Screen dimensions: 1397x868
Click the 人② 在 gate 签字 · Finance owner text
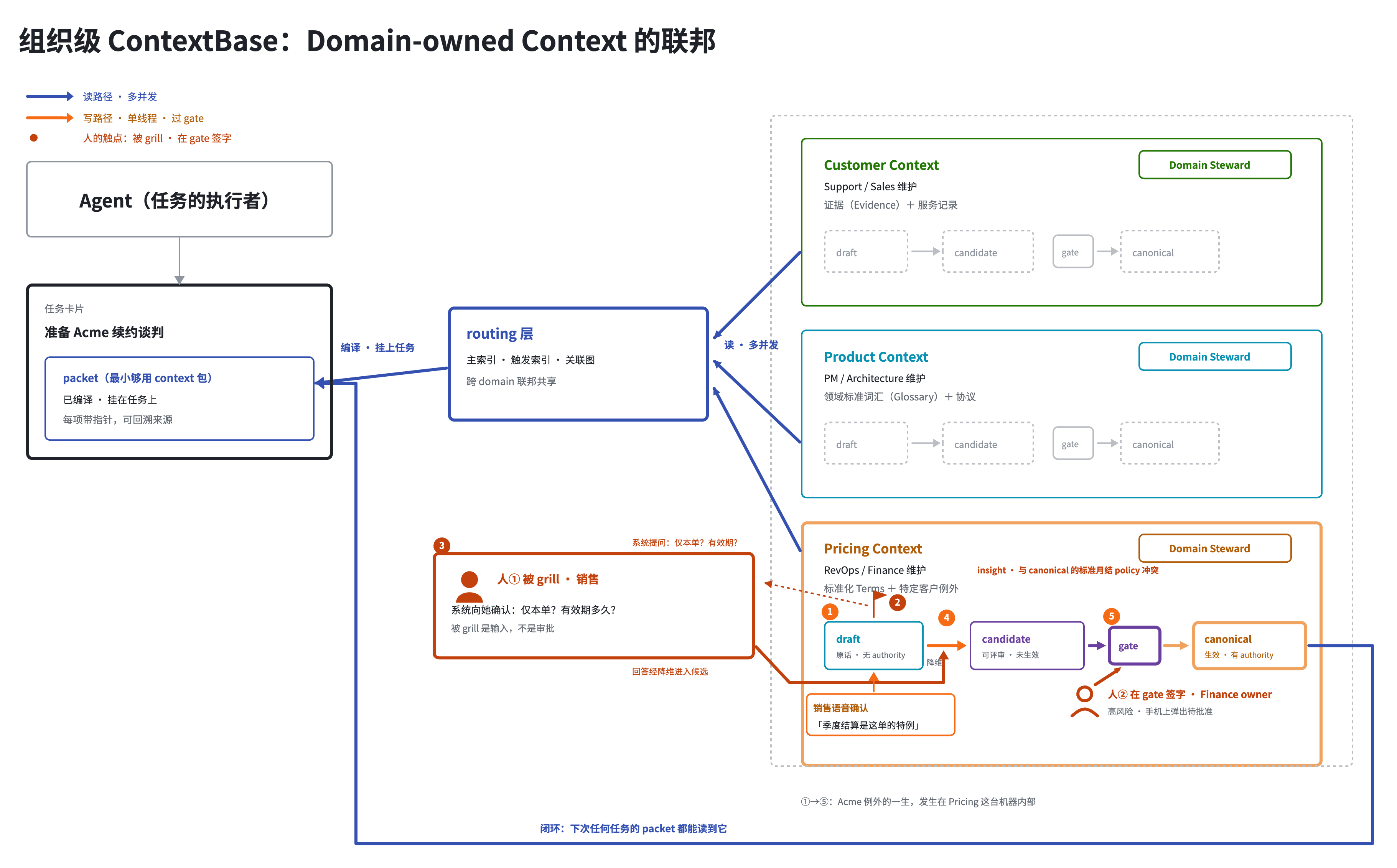1189,694
